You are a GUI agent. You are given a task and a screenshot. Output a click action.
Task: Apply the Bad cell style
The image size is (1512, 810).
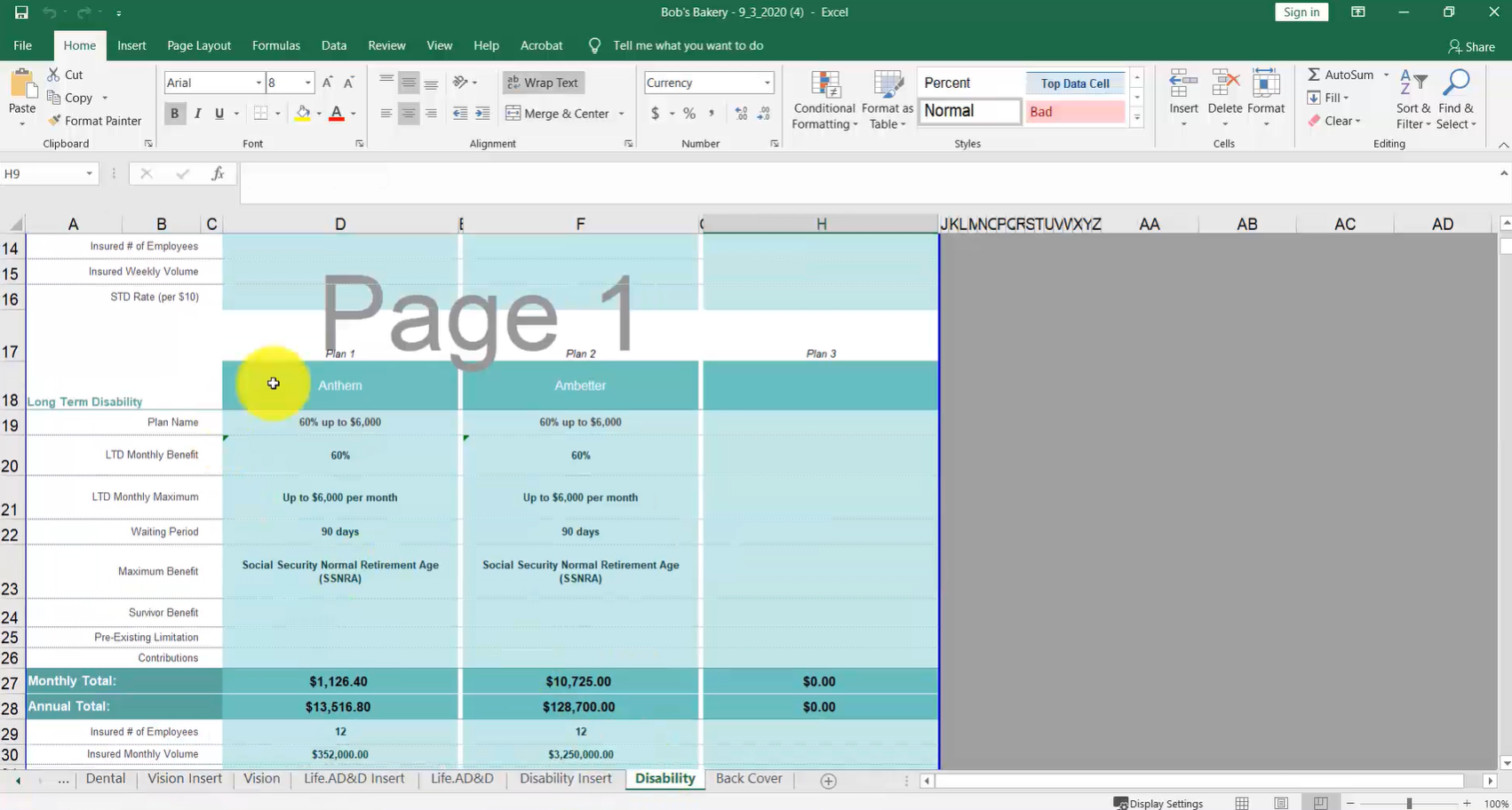(x=1075, y=112)
